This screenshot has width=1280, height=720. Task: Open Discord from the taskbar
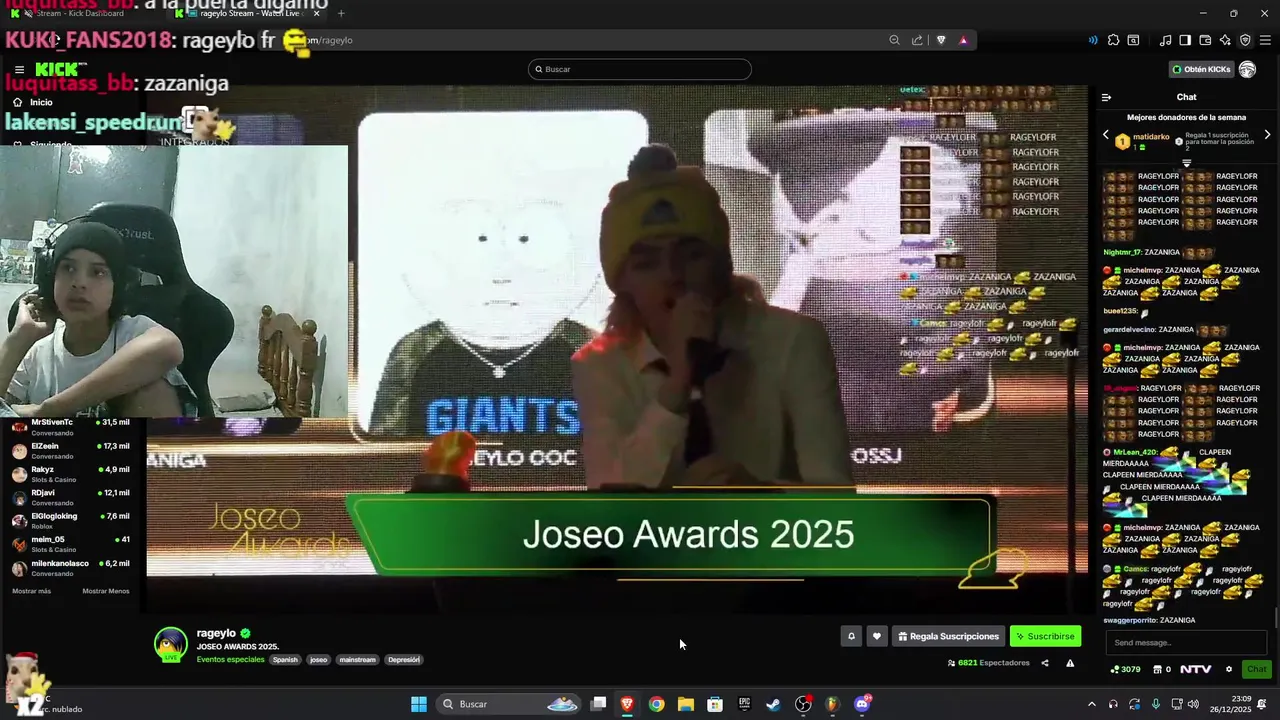point(862,704)
